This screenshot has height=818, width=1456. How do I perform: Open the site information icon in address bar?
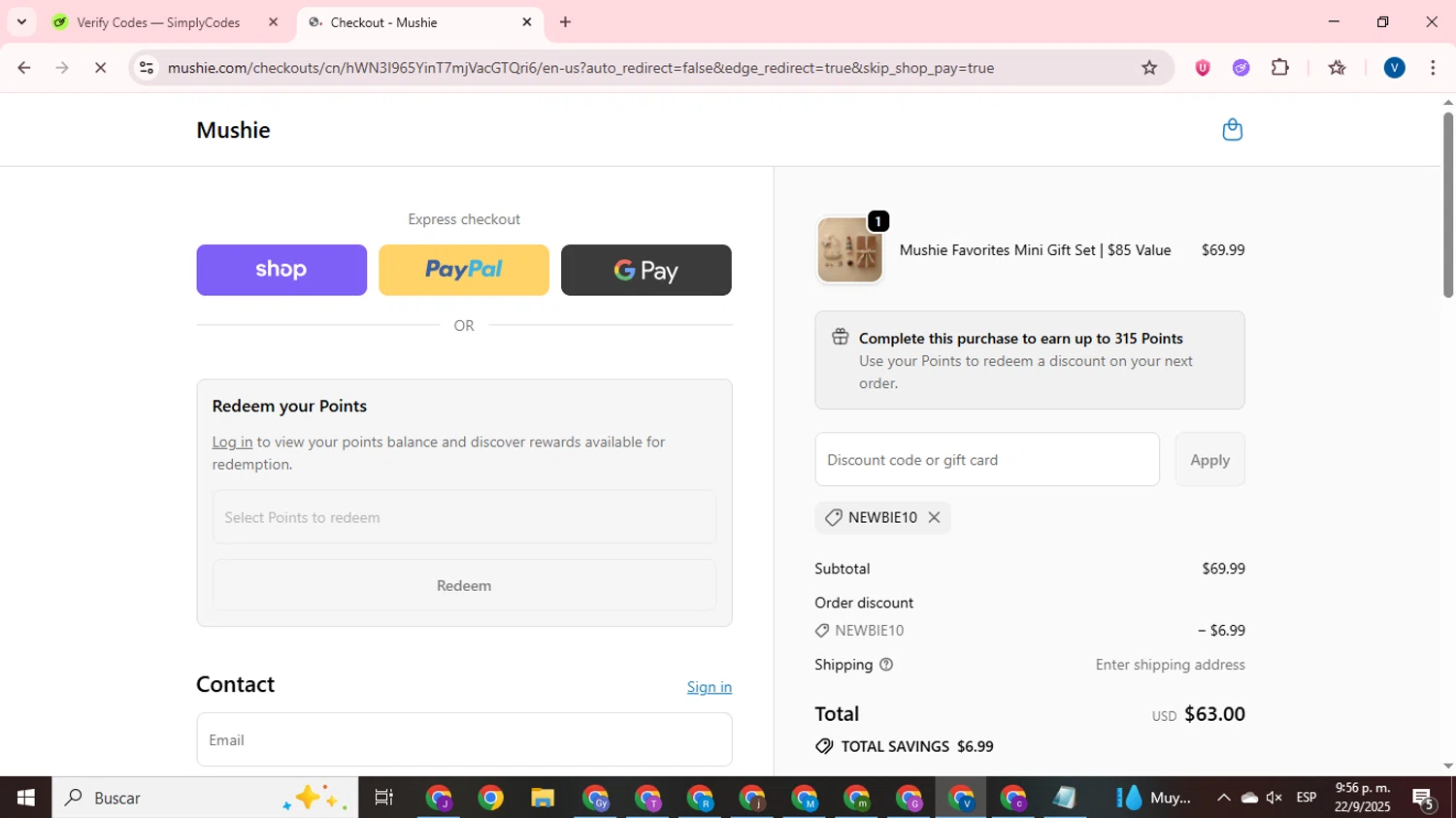147,68
